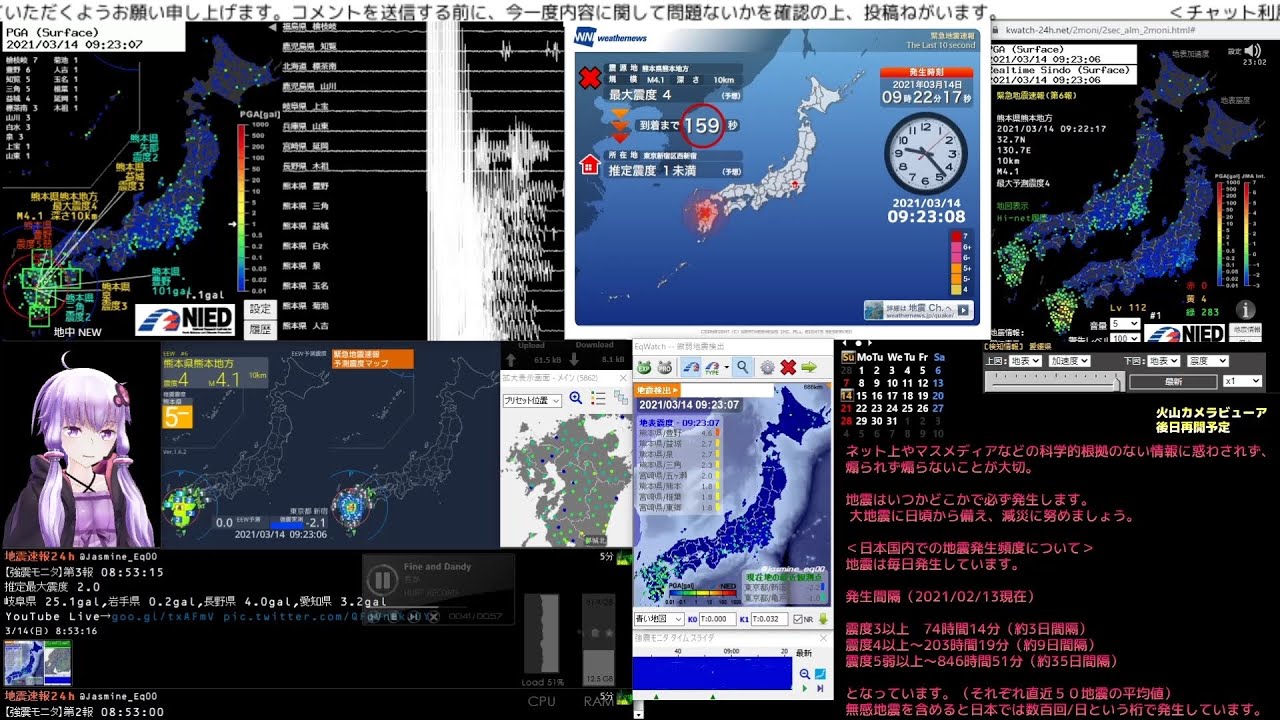Click the magnifier search icon in EqWatch toolbar

click(742, 367)
